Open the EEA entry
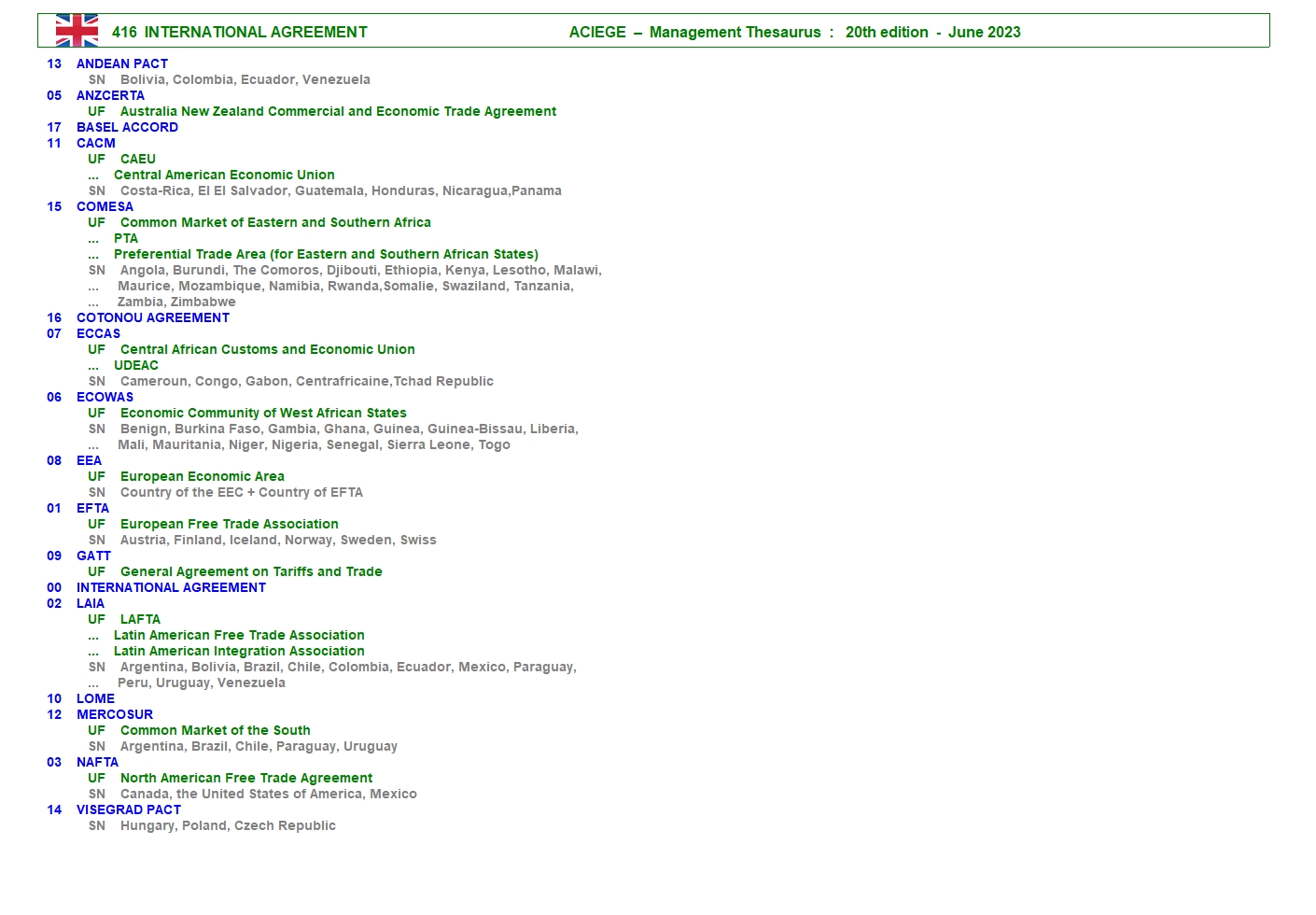Image resolution: width=1316 pixels, height=915 pixels. (x=89, y=460)
